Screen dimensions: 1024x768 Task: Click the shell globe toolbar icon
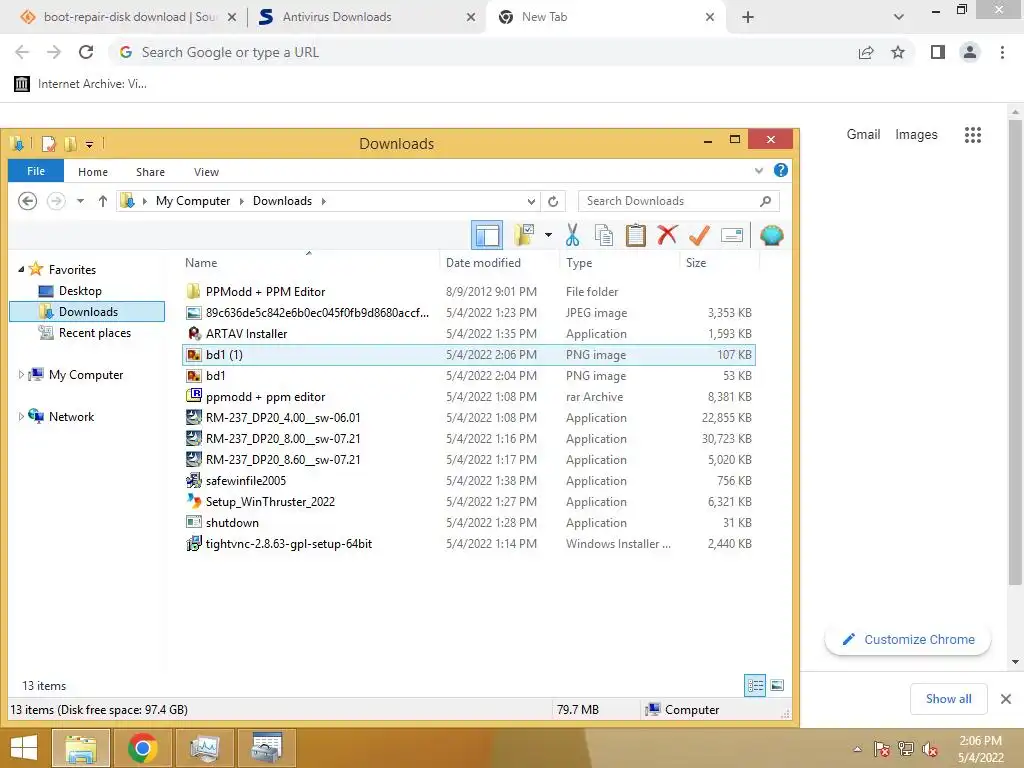click(x=771, y=235)
